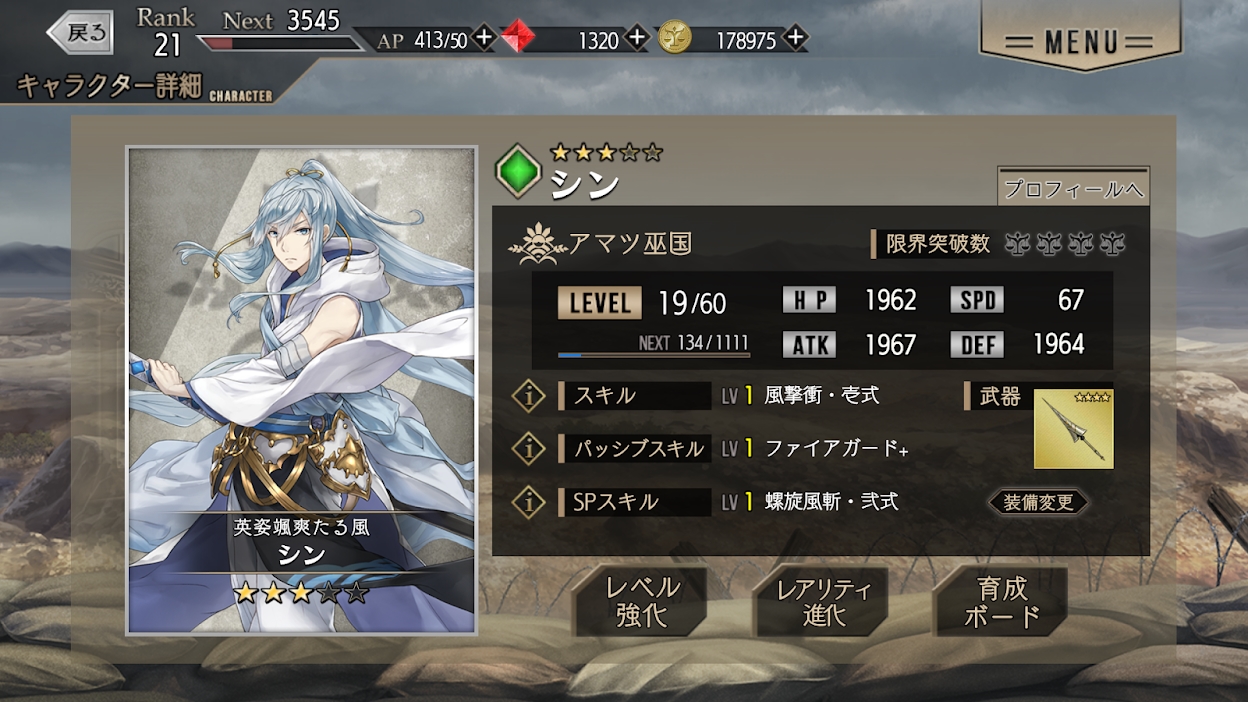Viewport: 1248px width, 702px height.
Task: Add red gems with the plus icon
Action: (637, 38)
